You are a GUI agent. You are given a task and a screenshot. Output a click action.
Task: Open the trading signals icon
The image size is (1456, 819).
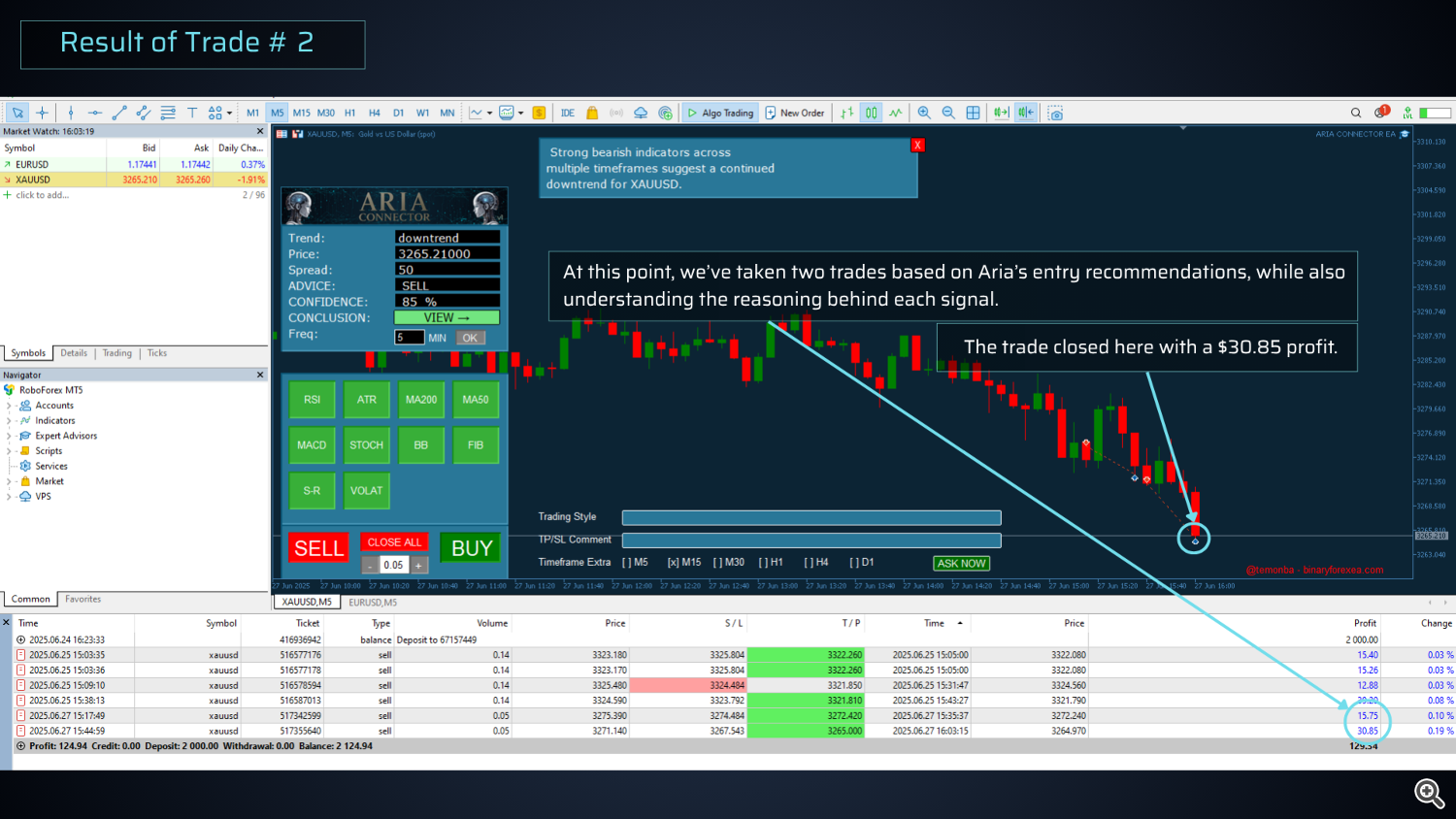coord(616,113)
